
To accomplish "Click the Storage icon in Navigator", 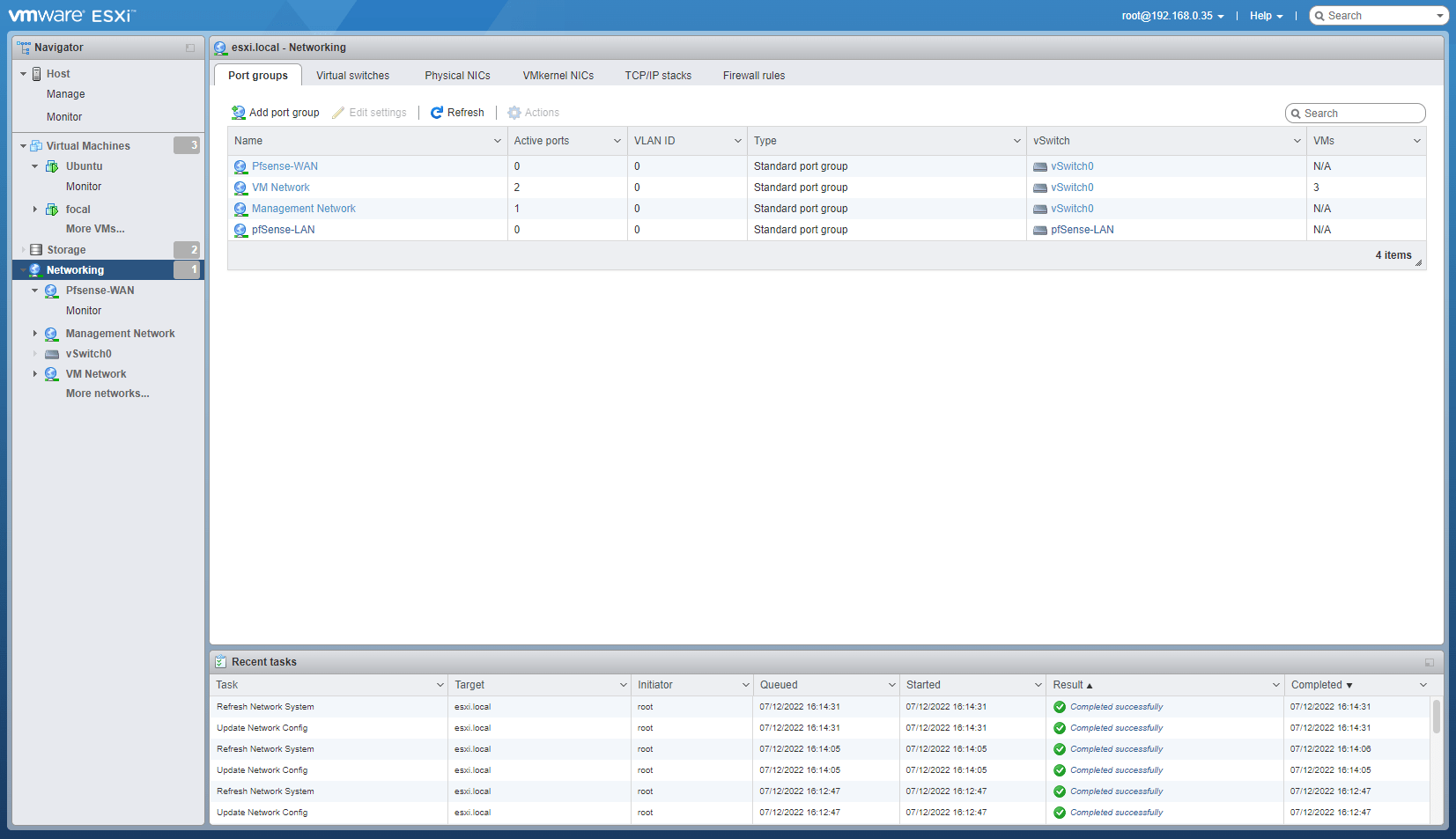I will tap(36, 250).
